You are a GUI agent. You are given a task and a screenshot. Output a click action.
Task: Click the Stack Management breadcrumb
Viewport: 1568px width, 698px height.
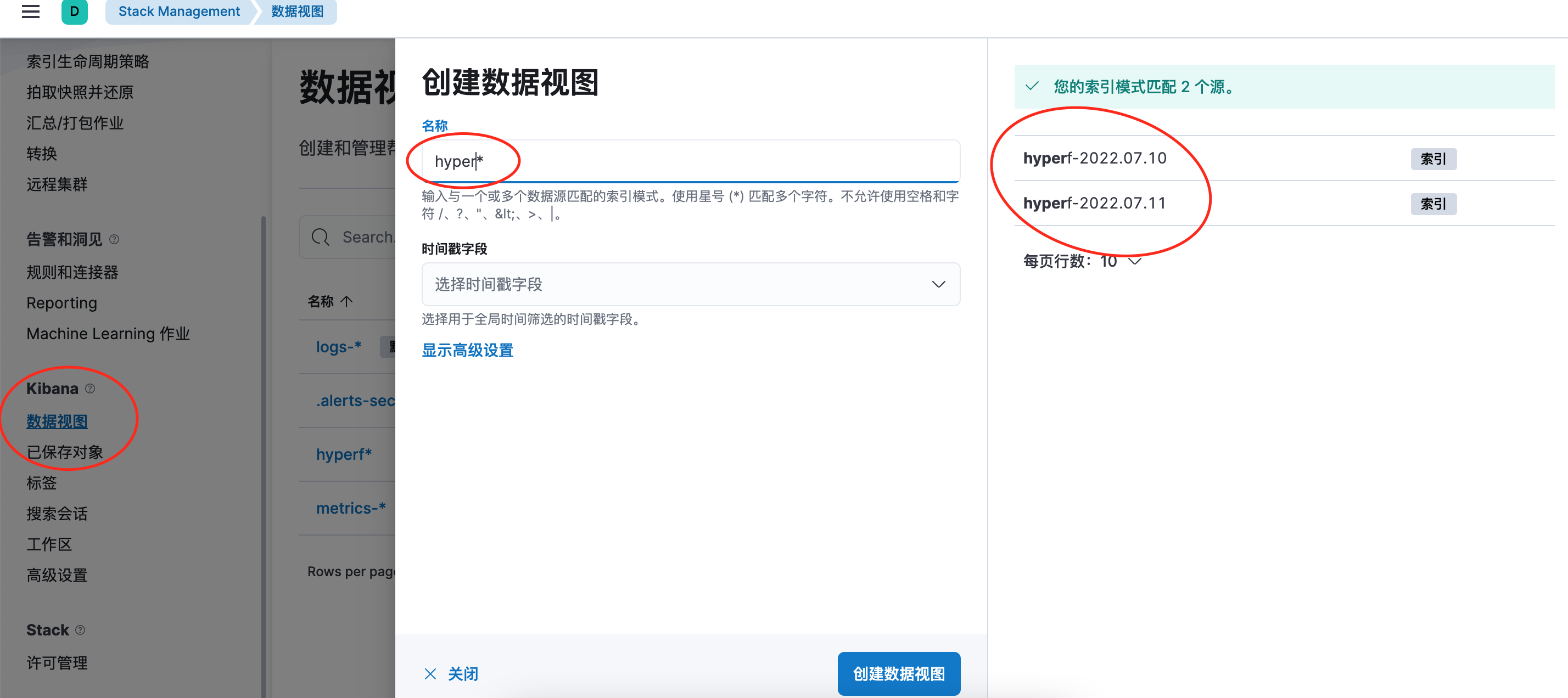tap(179, 11)
